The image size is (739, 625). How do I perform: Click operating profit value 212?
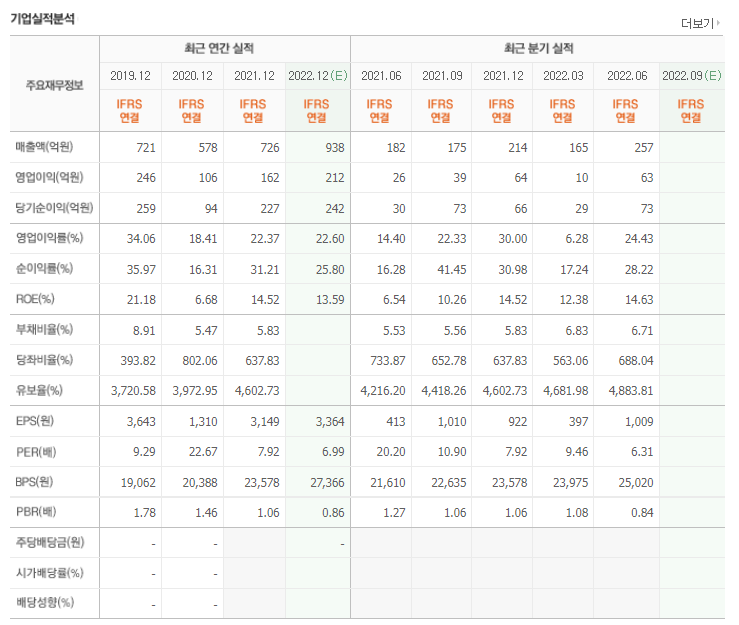point(335,178)
